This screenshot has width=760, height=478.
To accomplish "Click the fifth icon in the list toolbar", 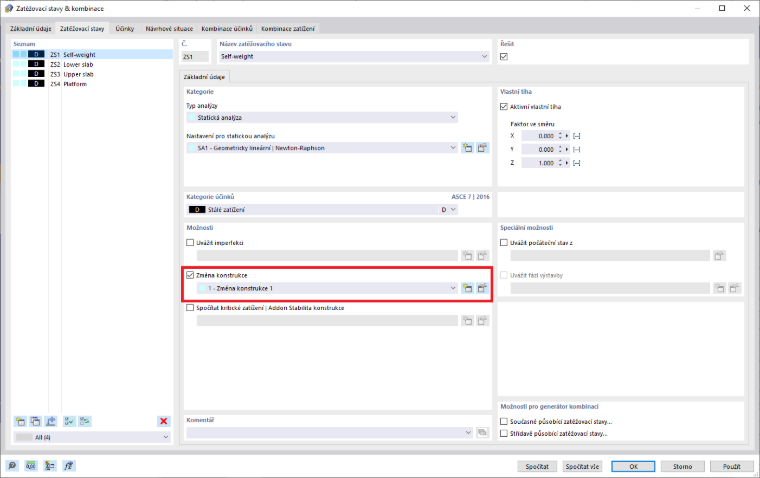I will (85, 421).
